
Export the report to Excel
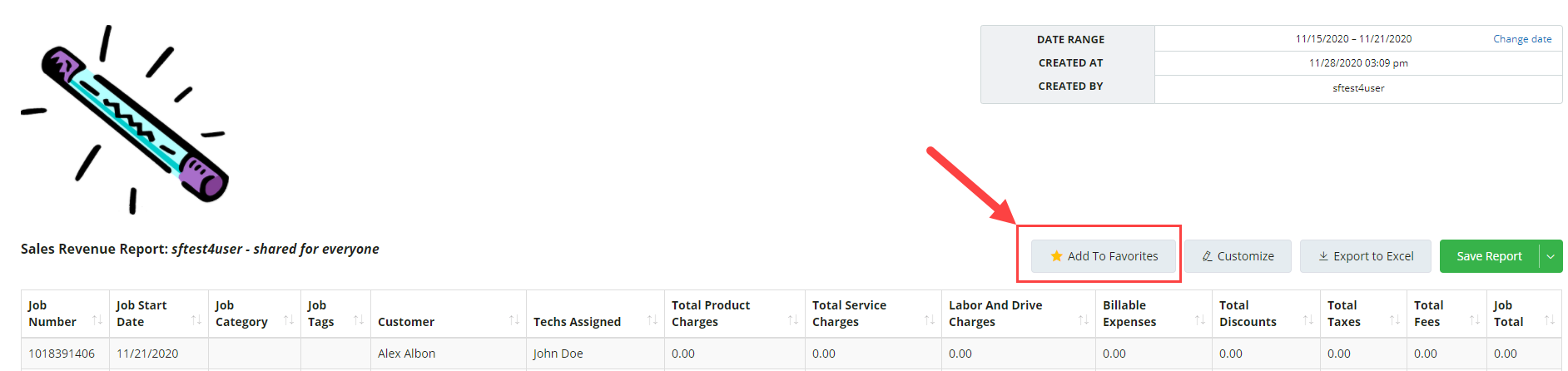1365,256
